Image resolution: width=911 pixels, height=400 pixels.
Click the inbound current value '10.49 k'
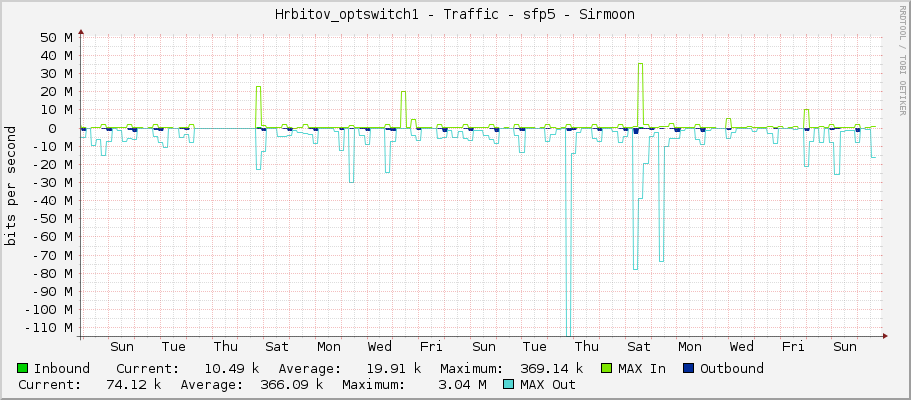tap(231, 368)
